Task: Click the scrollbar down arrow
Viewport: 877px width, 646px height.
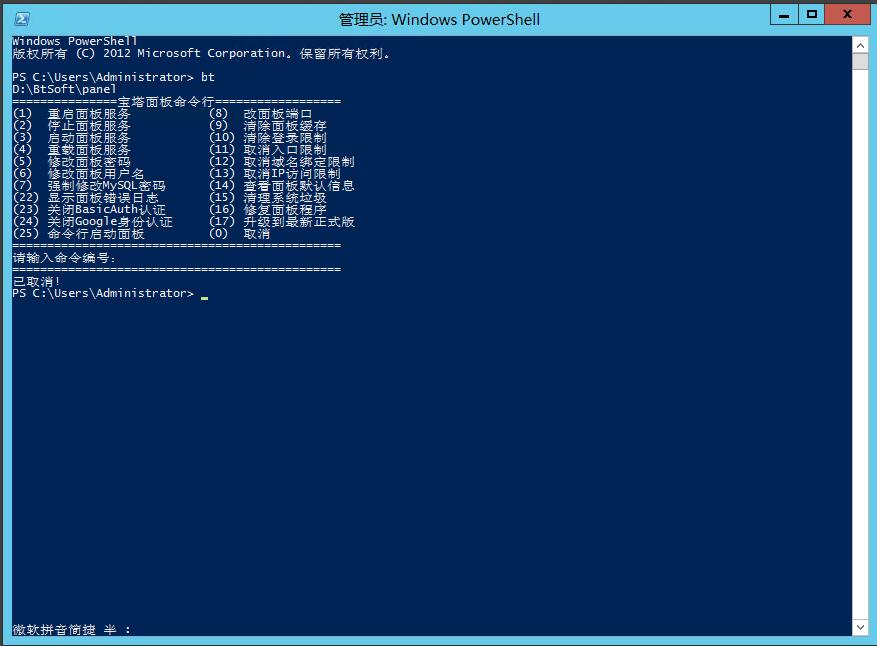Action: click(860, 627)
